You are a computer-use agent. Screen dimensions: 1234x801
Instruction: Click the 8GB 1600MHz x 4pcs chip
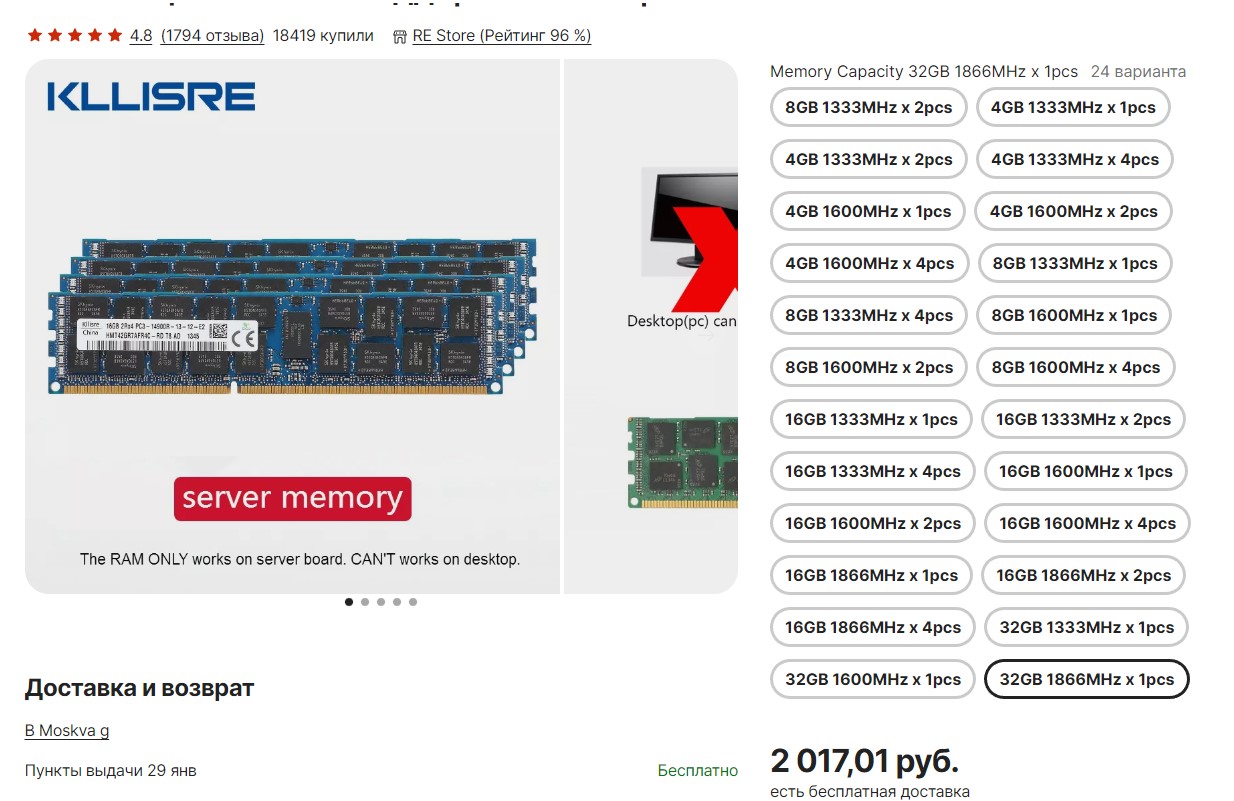pos(1076,367)
